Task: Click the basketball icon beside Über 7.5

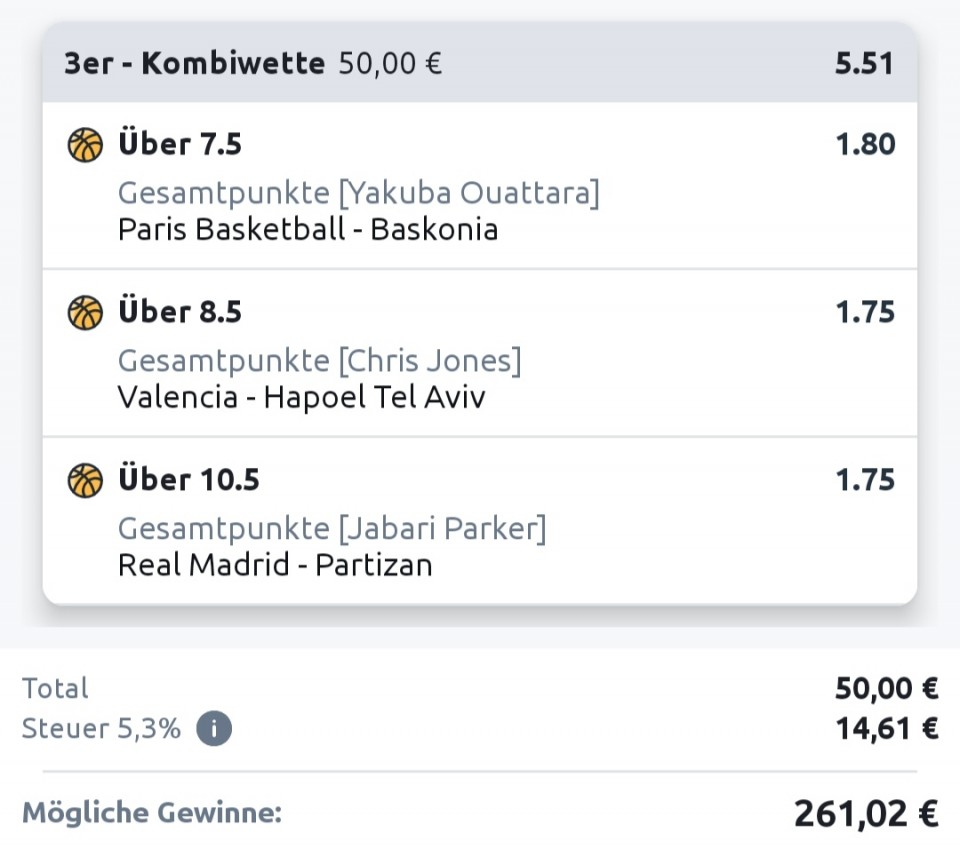Action: click(86, 145)
